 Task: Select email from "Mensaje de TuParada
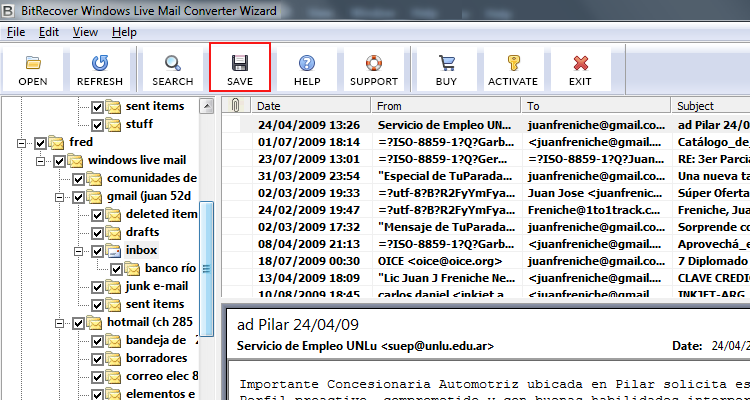click(x=485, y=227)
